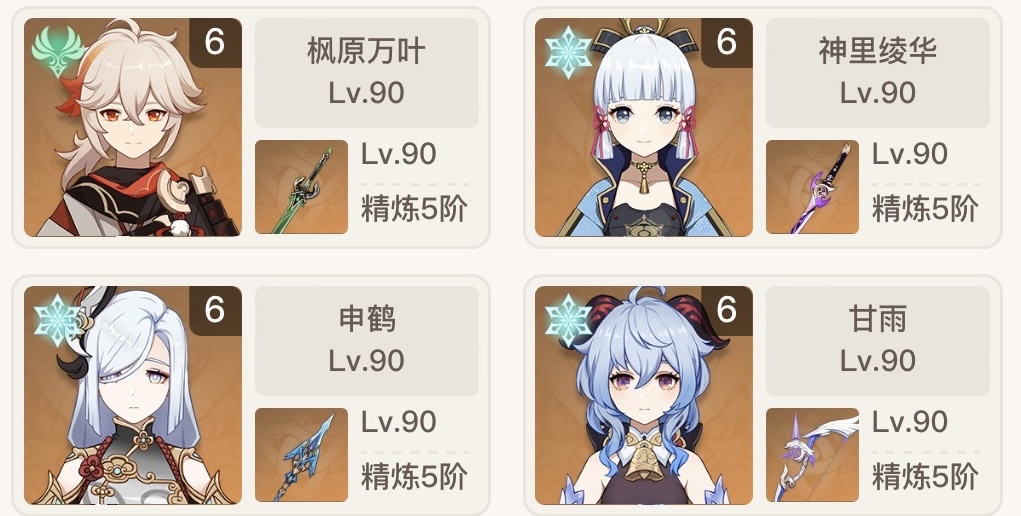Screen dimensions: 1021x516
Task: Click the blue polearm weapon icon
Action: [x=301, y=455]
